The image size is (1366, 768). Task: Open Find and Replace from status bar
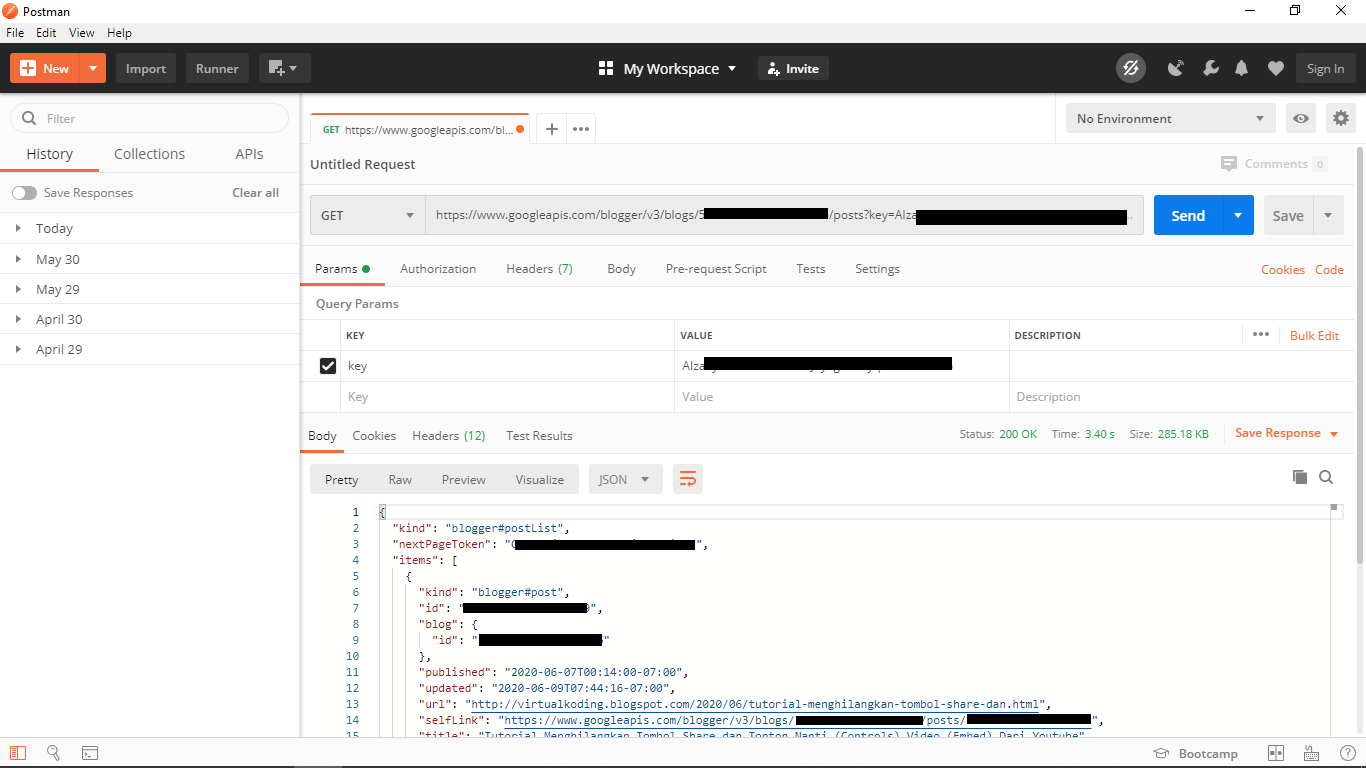point(54,753)
